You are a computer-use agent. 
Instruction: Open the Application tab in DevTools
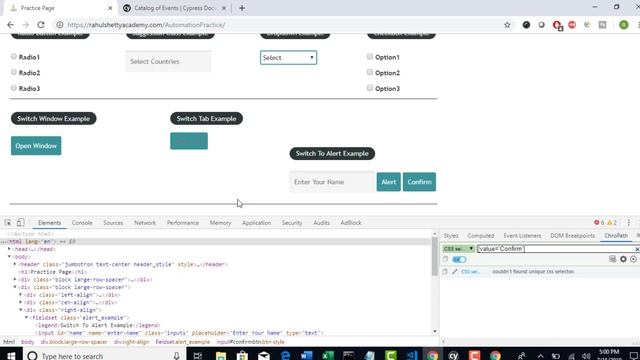point(256,223)
